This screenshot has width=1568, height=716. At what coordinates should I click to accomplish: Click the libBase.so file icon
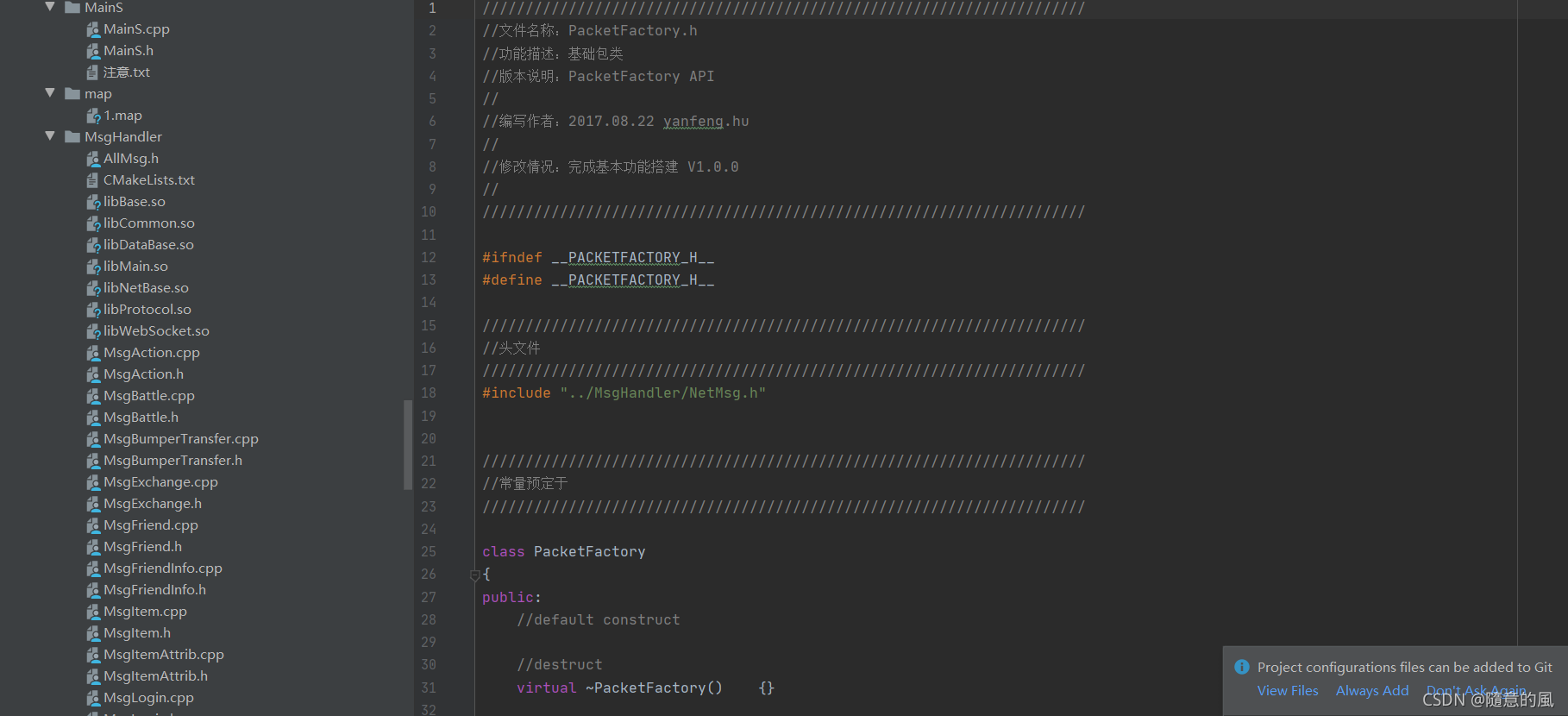coord(93,202)
